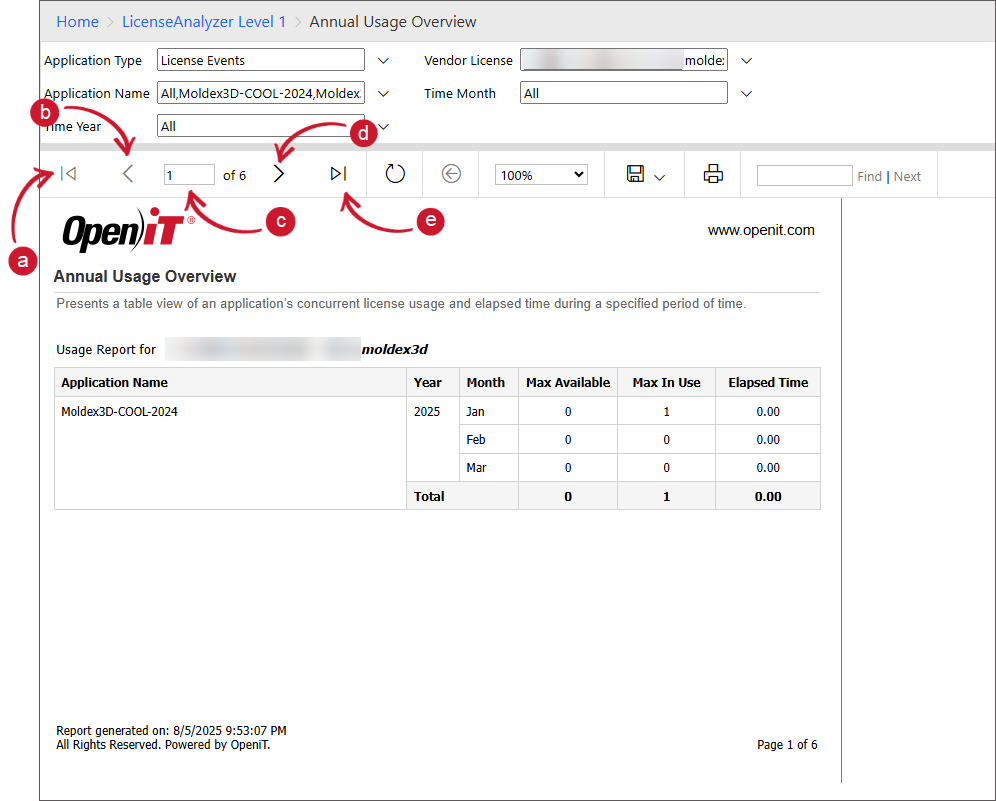
Task: Go to the first report page
Action: coord(69,173)
